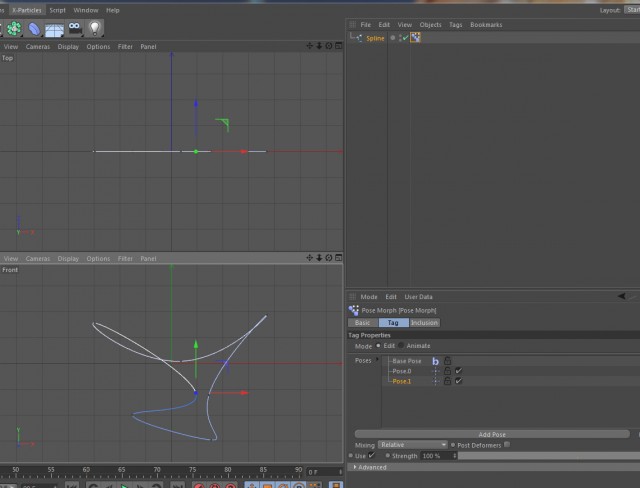Image resolution: width=640 pixels, height=488 pixels.
Task: Toggle the lock on Pose.0
Action: (447, 371)
